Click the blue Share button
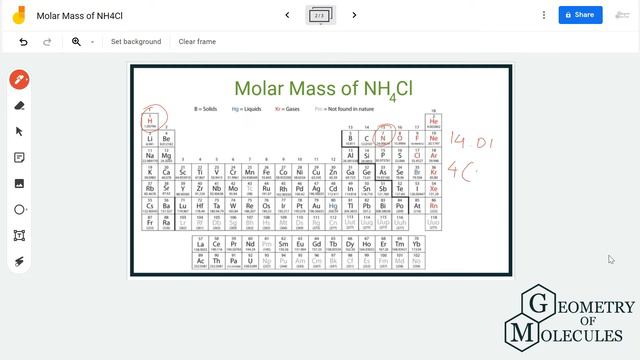 point(580,15)
